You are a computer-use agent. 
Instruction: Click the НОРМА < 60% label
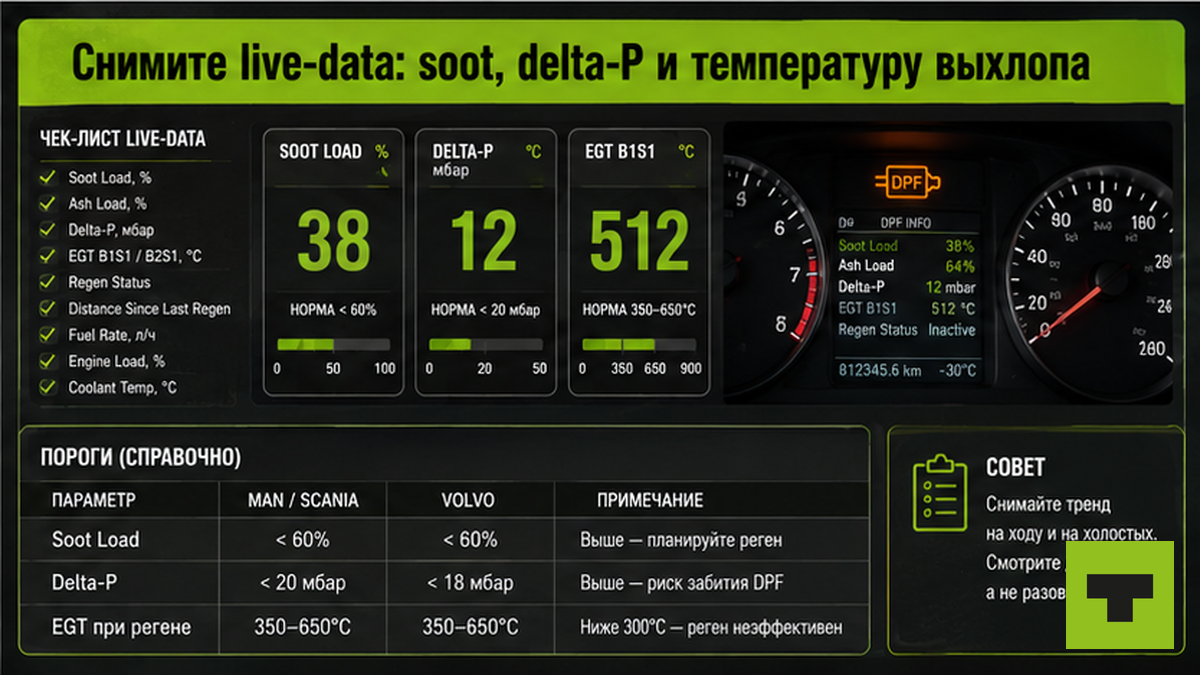click(334, 310)
